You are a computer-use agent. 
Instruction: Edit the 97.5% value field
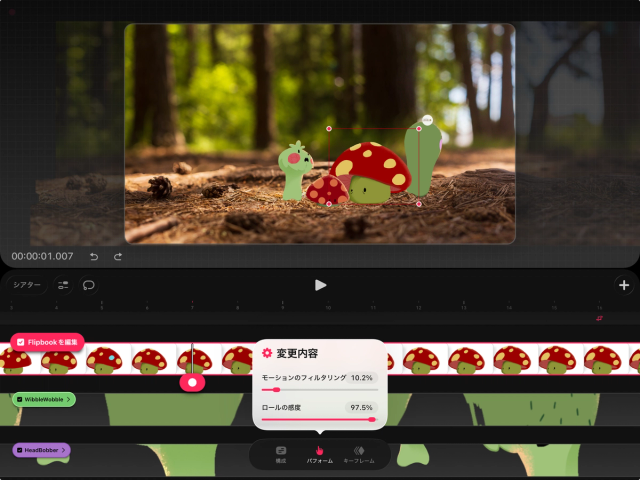(361, 407)
